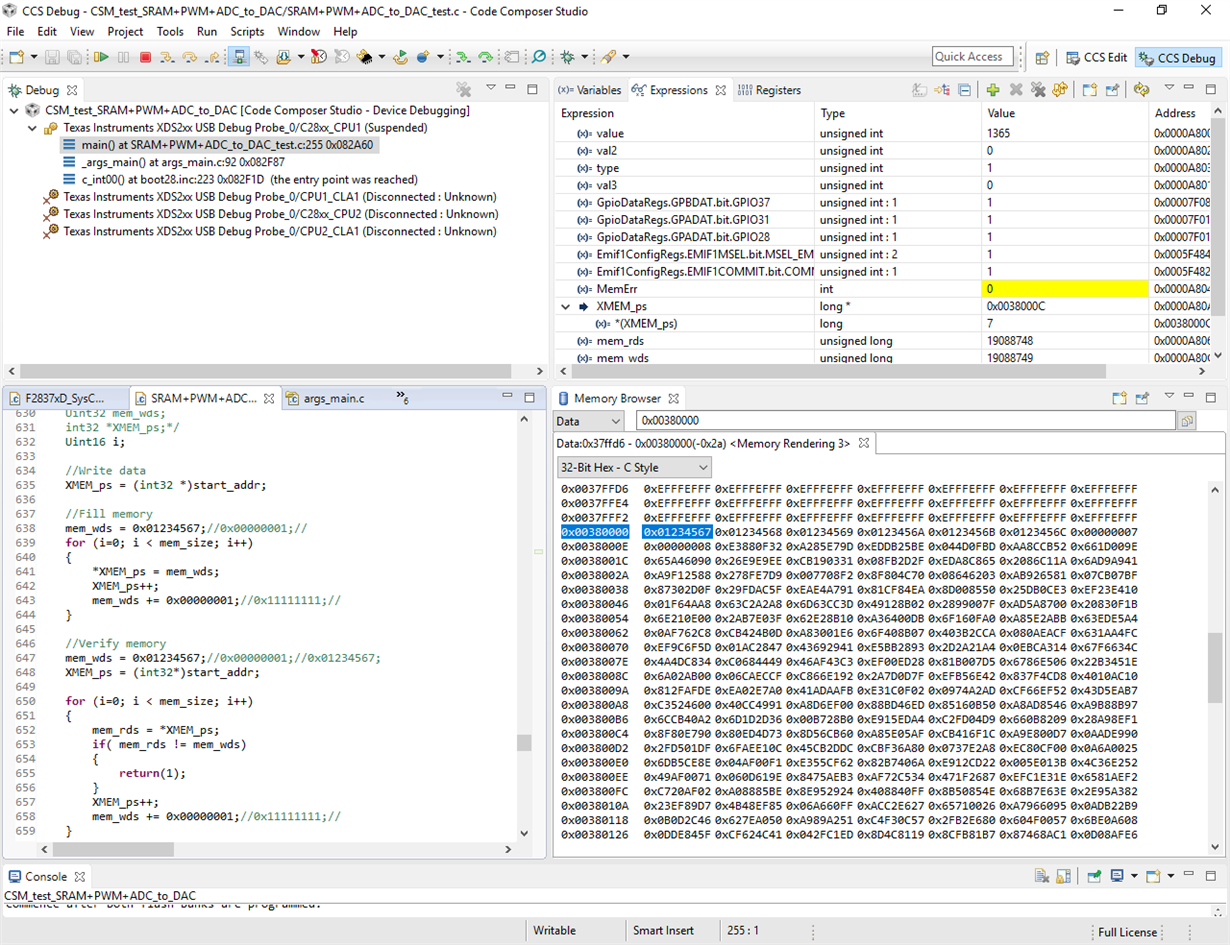This screenshot has height=945, width=1230.
Task: Click the Save toolbar icon
Action: point(54,57)
